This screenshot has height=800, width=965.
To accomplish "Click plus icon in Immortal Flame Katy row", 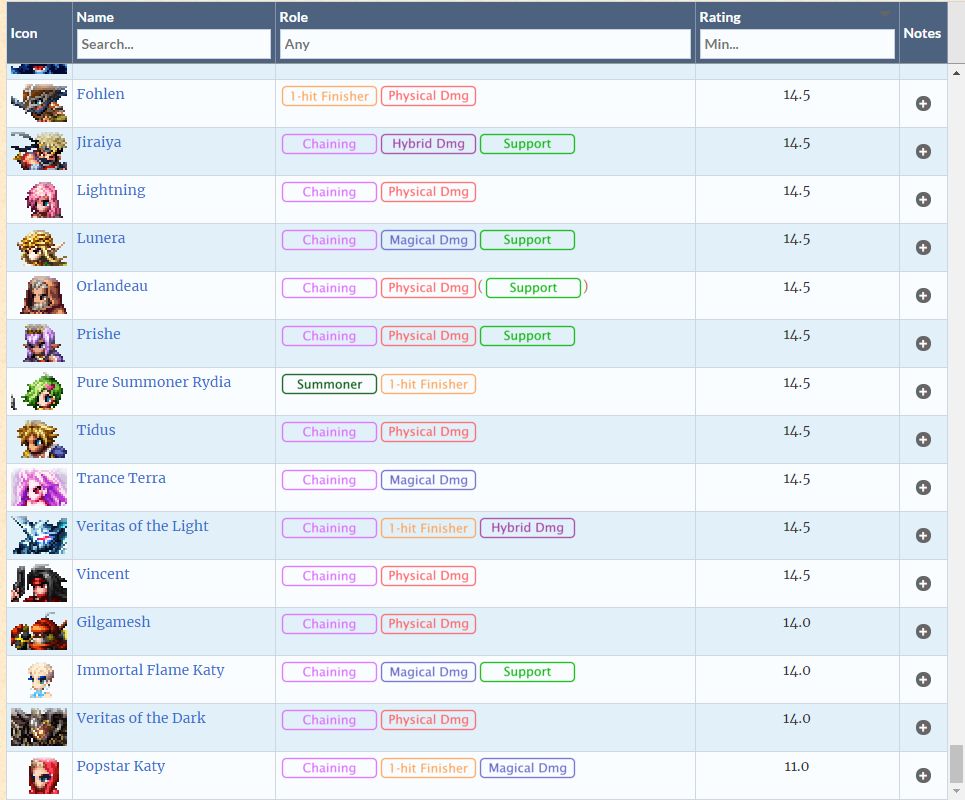I will [923, 679].
